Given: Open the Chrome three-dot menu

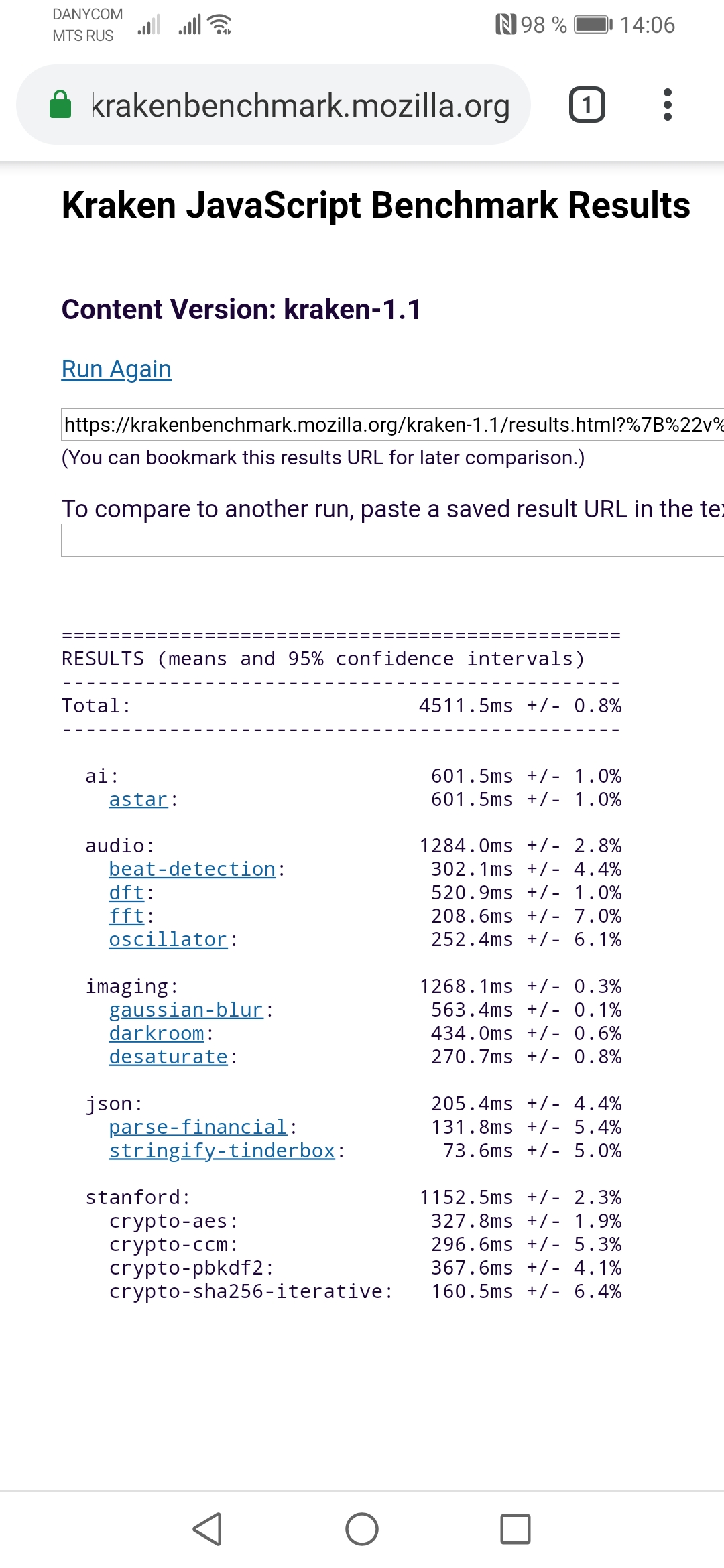Looking at the screenshot, I should [666, 105].
